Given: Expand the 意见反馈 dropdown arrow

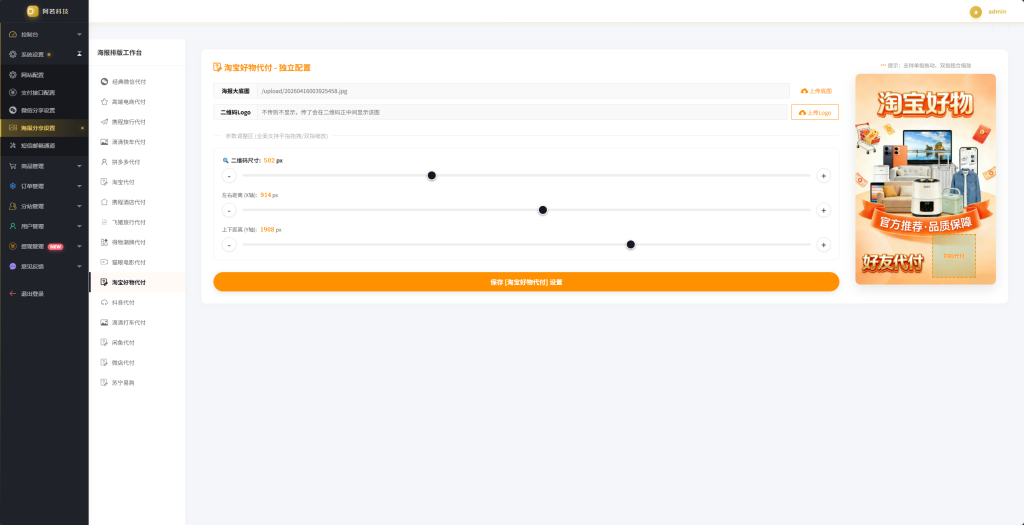Looking at the screenshot, I should tap(79, 266).
